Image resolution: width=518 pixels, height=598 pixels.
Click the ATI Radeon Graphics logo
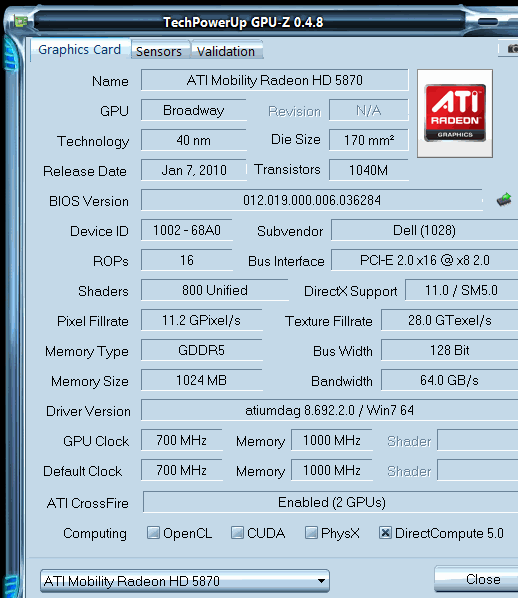(x=455, y=113)
